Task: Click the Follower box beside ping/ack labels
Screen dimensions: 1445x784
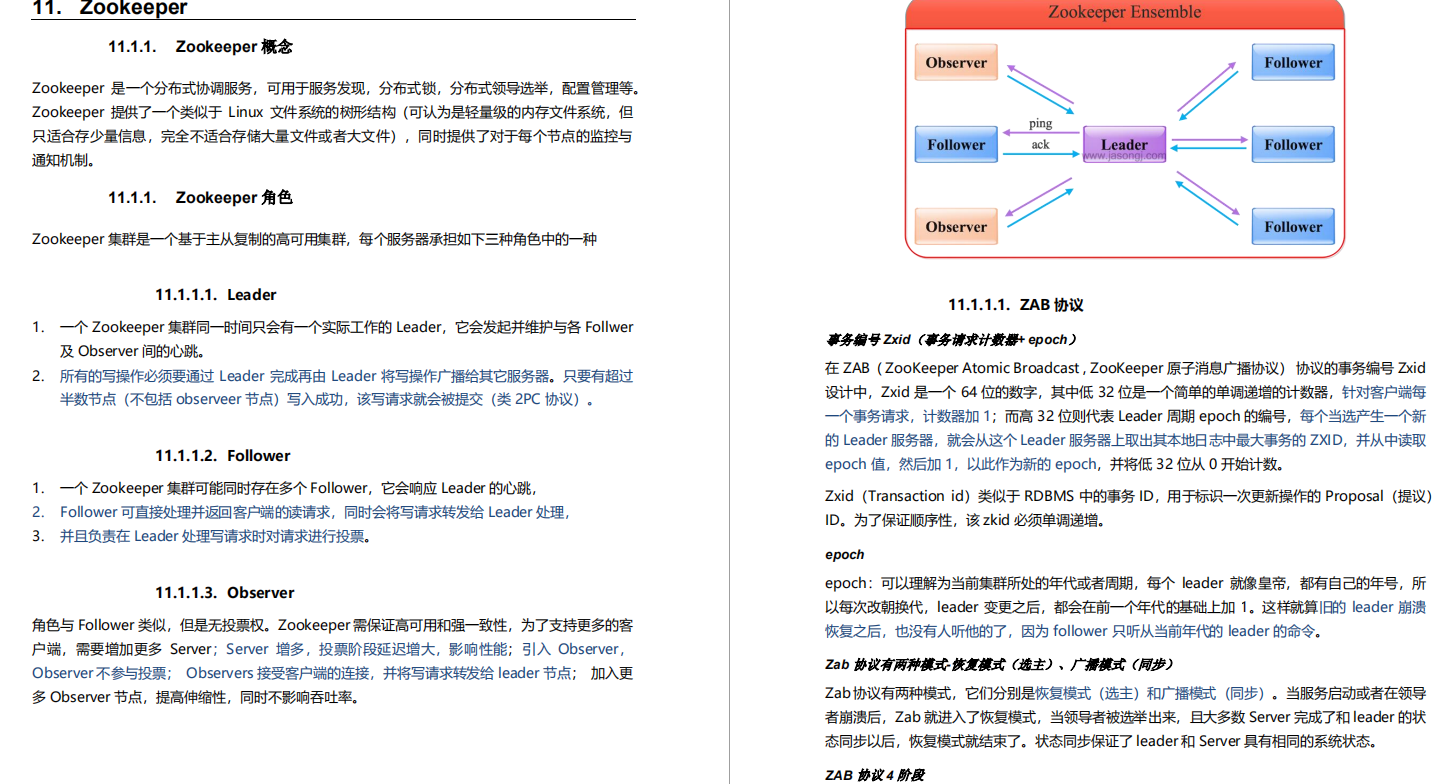Action: coord(956,145)
